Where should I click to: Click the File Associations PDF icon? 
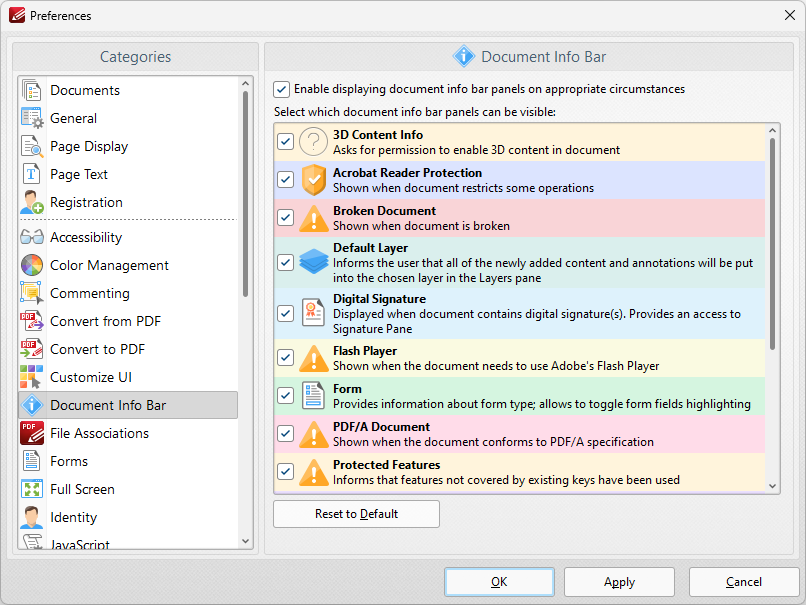[32, 433]
